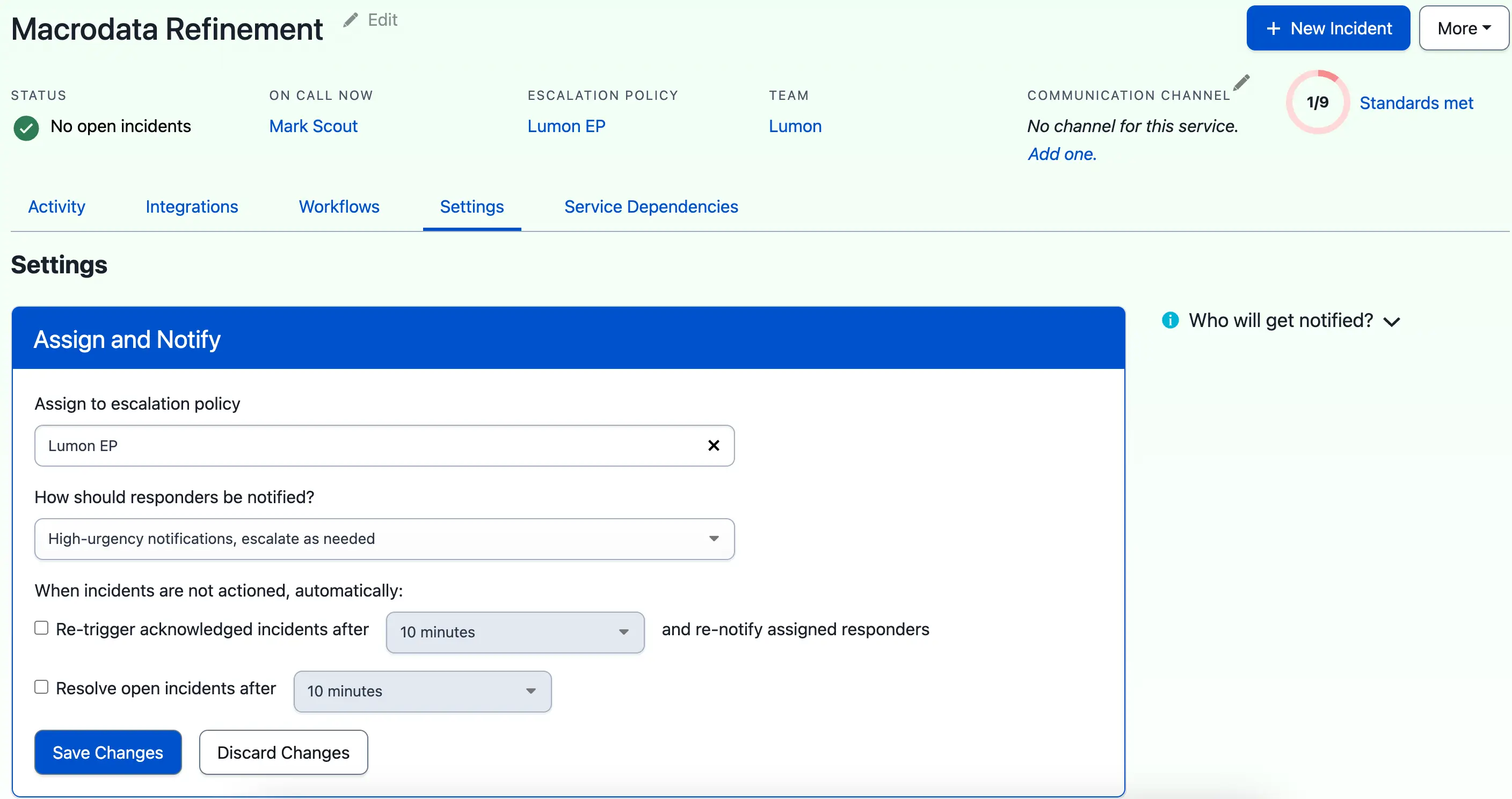The image size is (1512, 799).
Task: Click the blue info icon beside notified
Action: [1170, 321]
